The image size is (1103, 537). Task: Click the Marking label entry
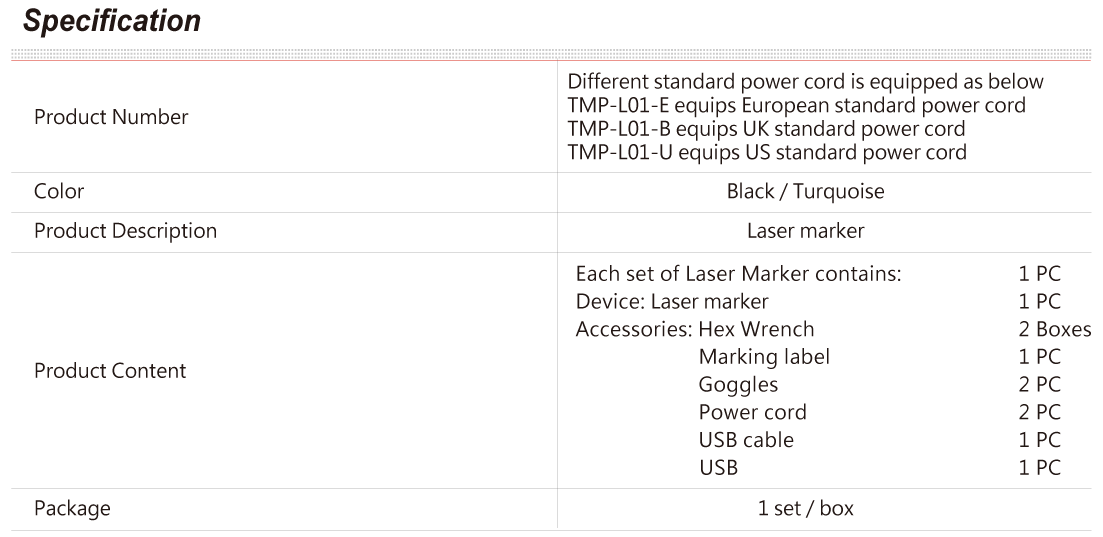coord(765,357)
